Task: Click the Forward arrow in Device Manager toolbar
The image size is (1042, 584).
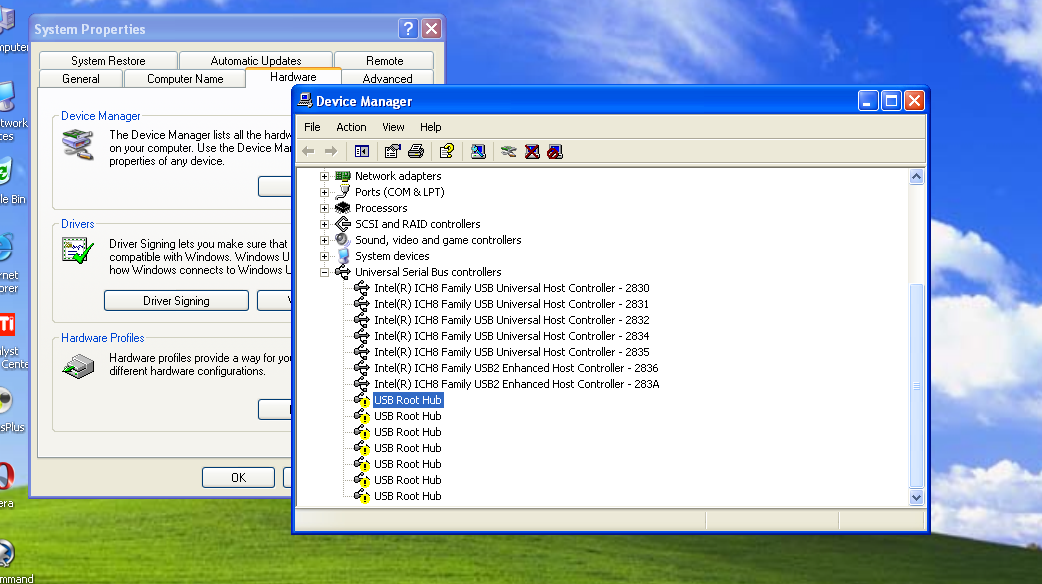Action: tap(331, 151)
